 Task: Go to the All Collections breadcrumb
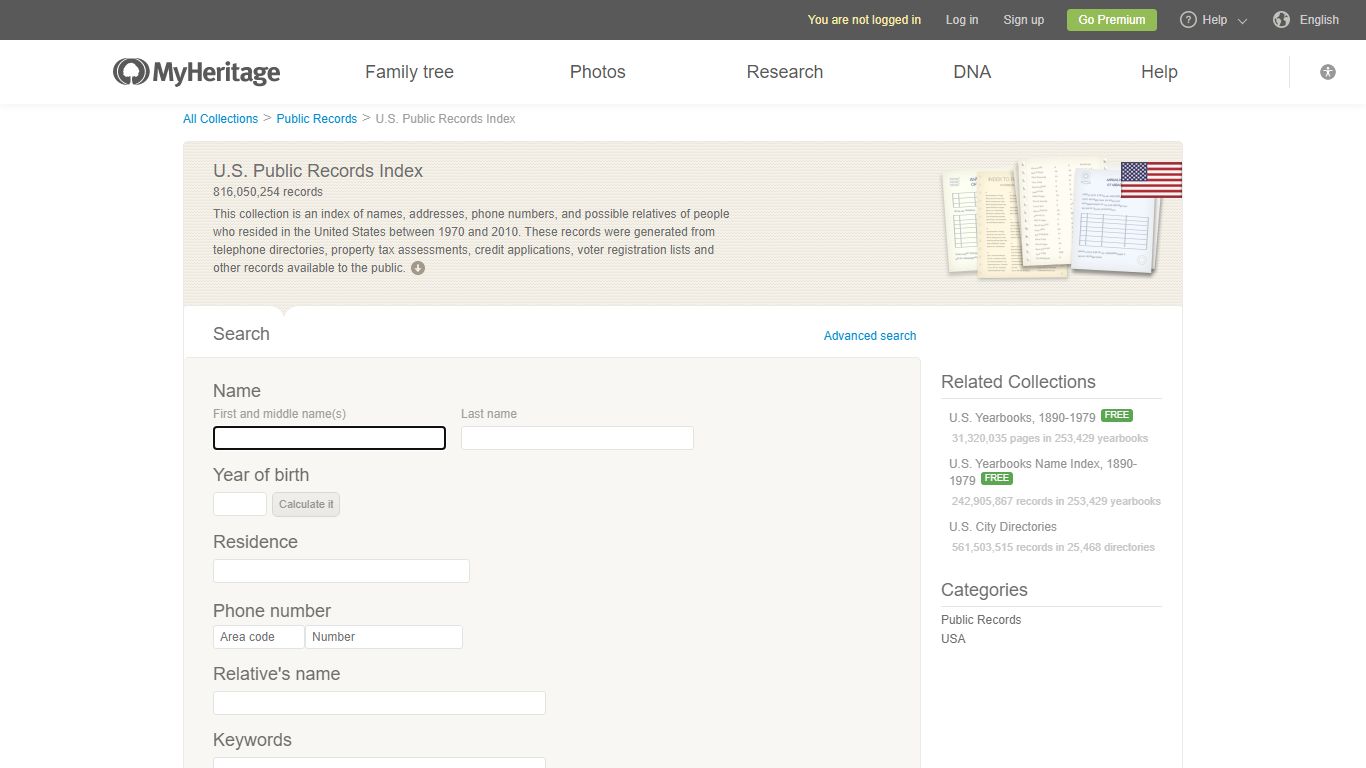[220, 119]
